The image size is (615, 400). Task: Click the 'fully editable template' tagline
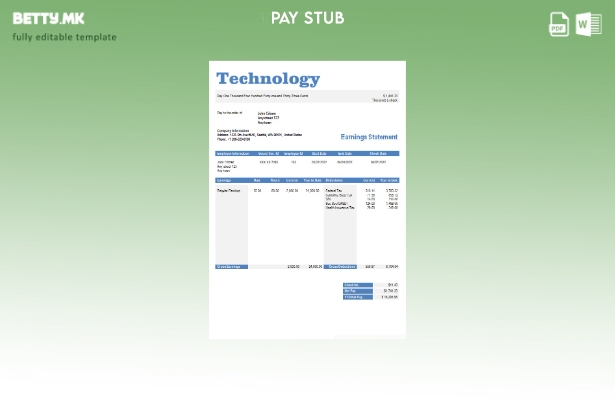click(64, 37)
